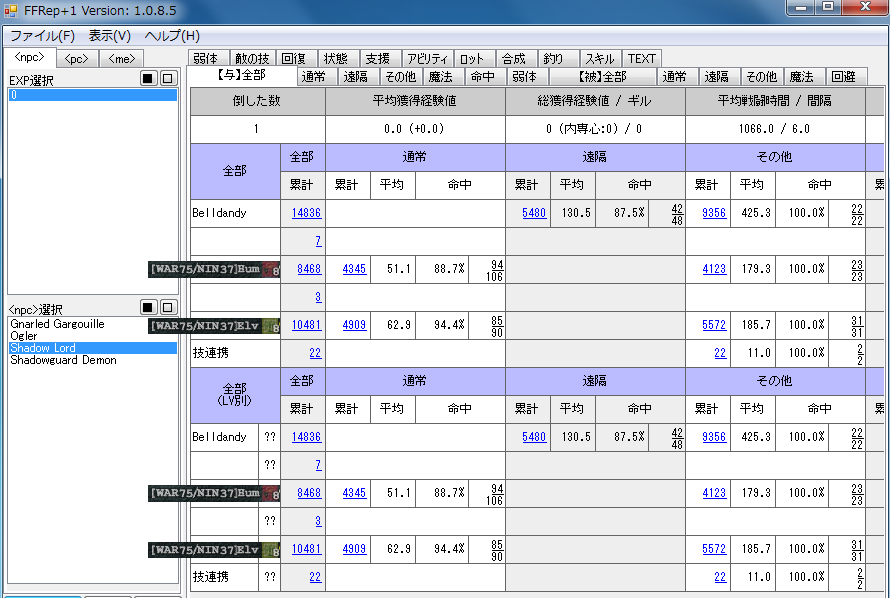Open the ヘルプ(H) menu

[x=172, y=35]
